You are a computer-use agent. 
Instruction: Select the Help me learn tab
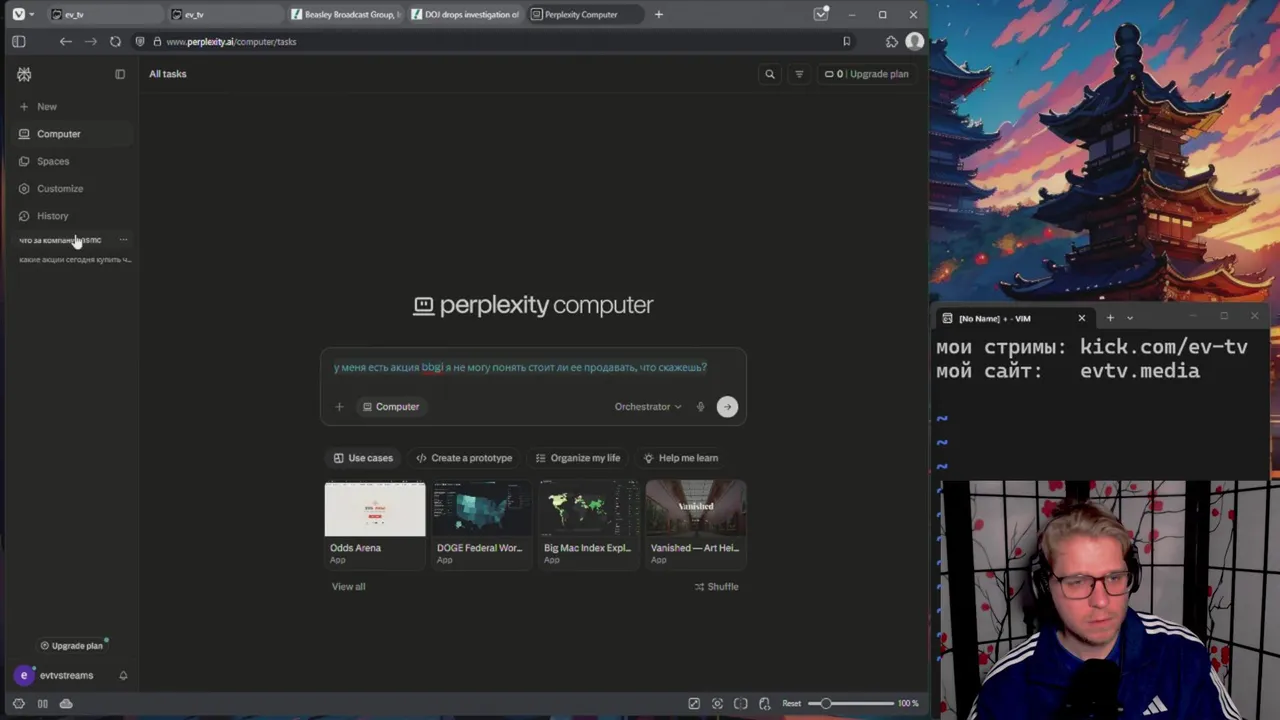[x=680, y=458]
